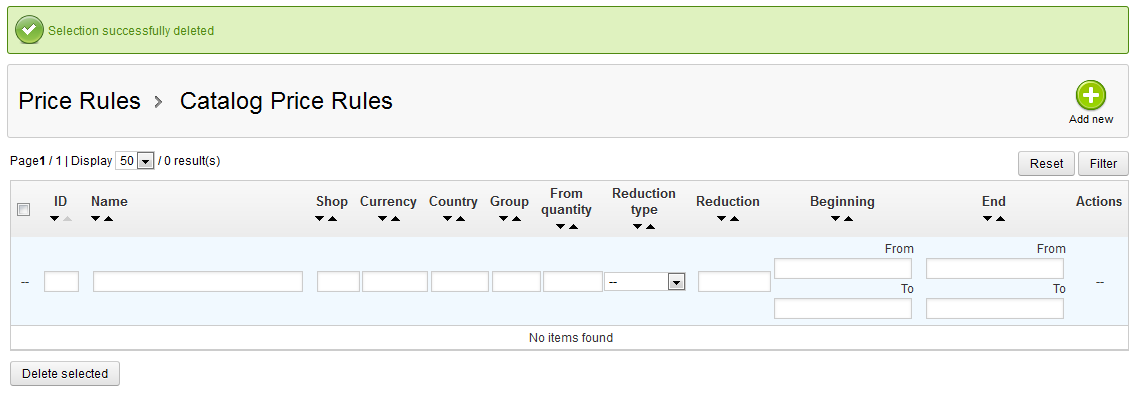Sort Name column ascending arrow

point(109,219)
